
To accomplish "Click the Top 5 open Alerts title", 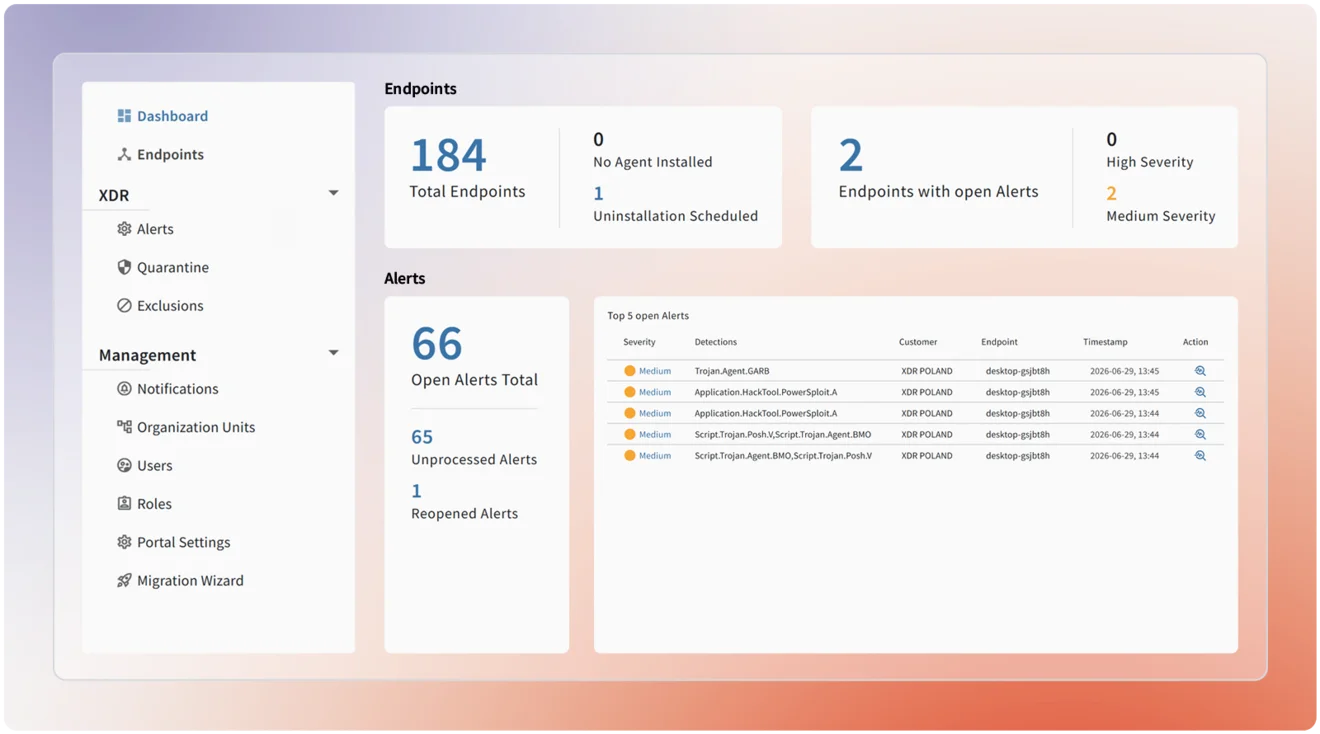I will click(x=648, y=316).
